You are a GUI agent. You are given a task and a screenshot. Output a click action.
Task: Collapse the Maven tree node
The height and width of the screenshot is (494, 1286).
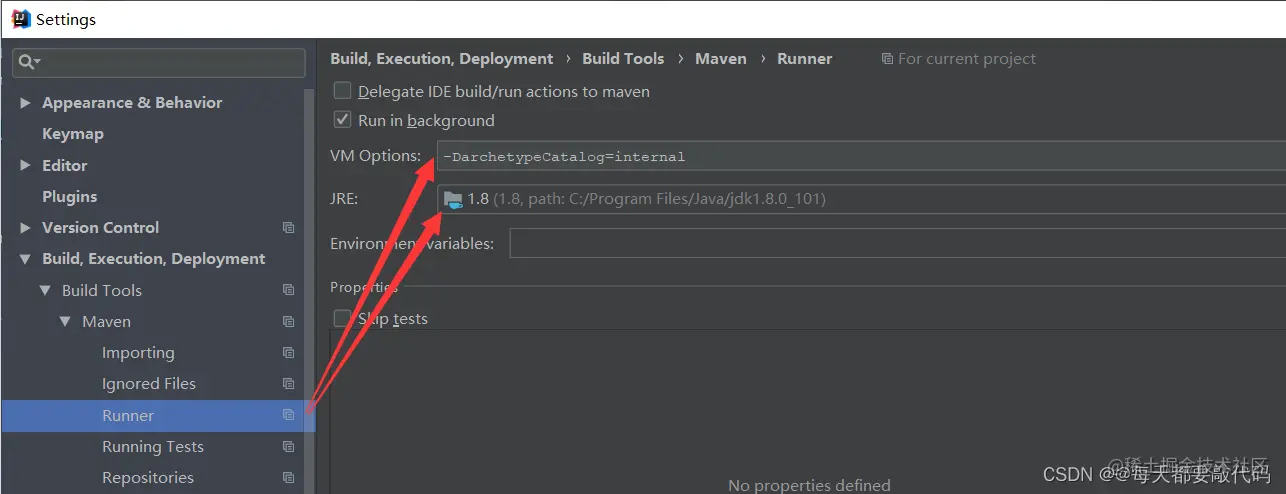click(65, 322)
